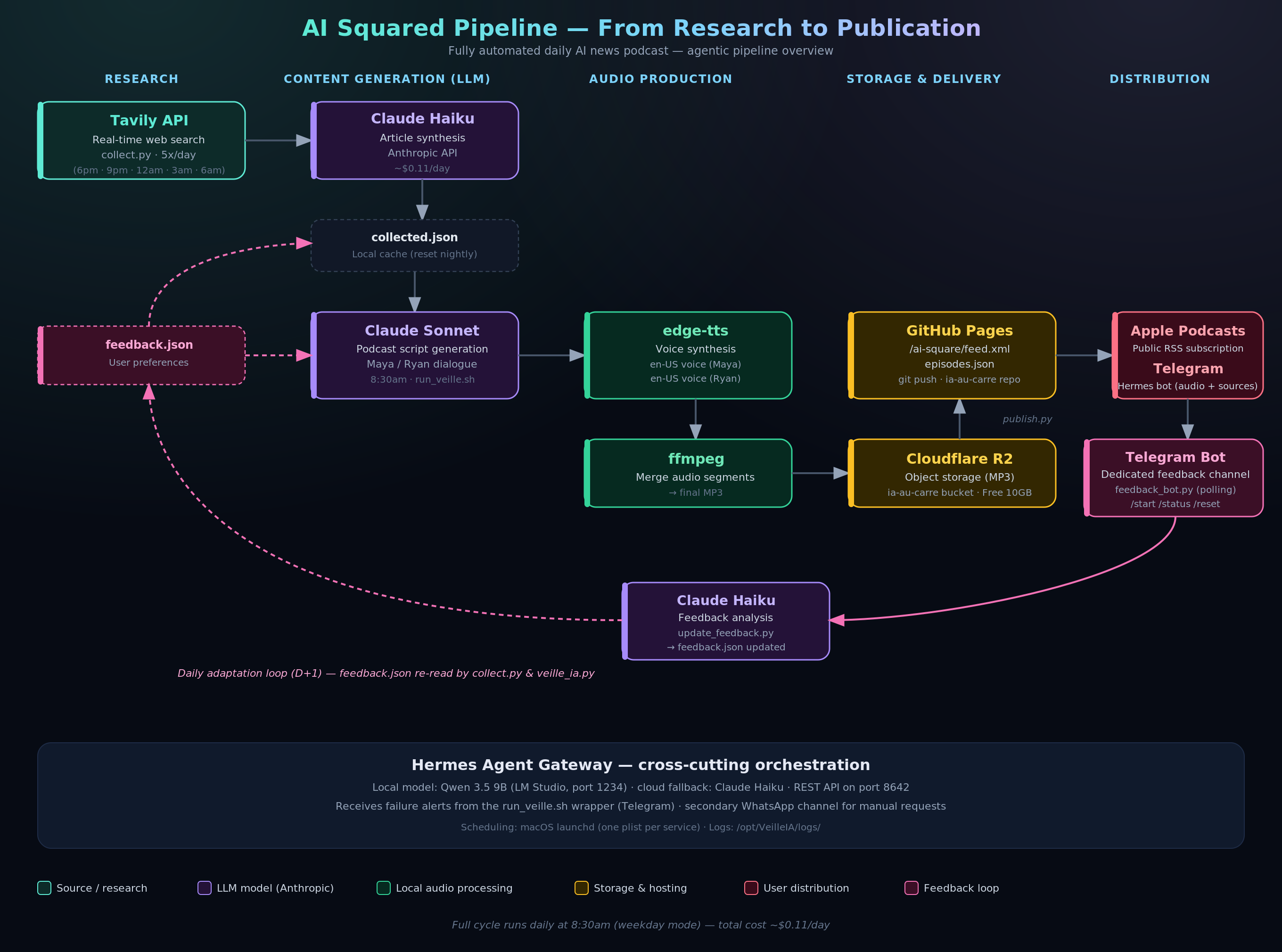The width and height of the screenshot is (1282, 952).
Task: Click the STORAGE & DELIVERY column header
Action: pyautogui.click(x=924, y=79)
